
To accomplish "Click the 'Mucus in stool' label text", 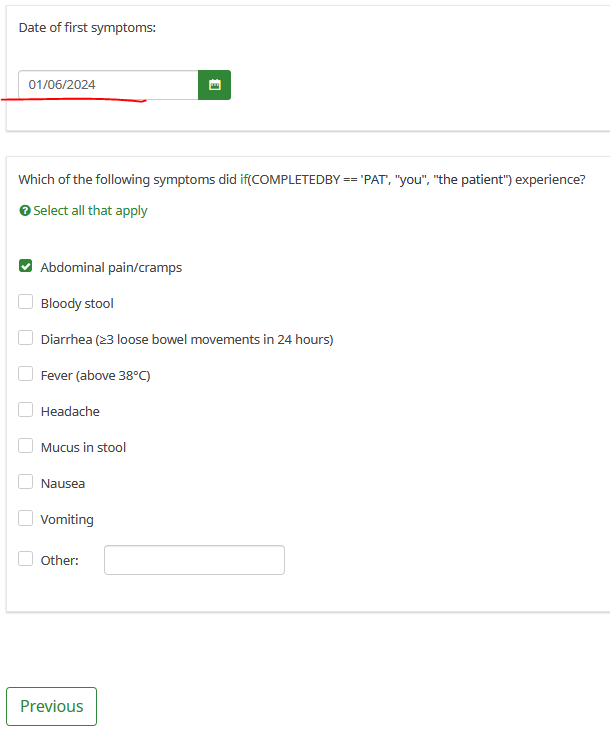I will 83,448.
